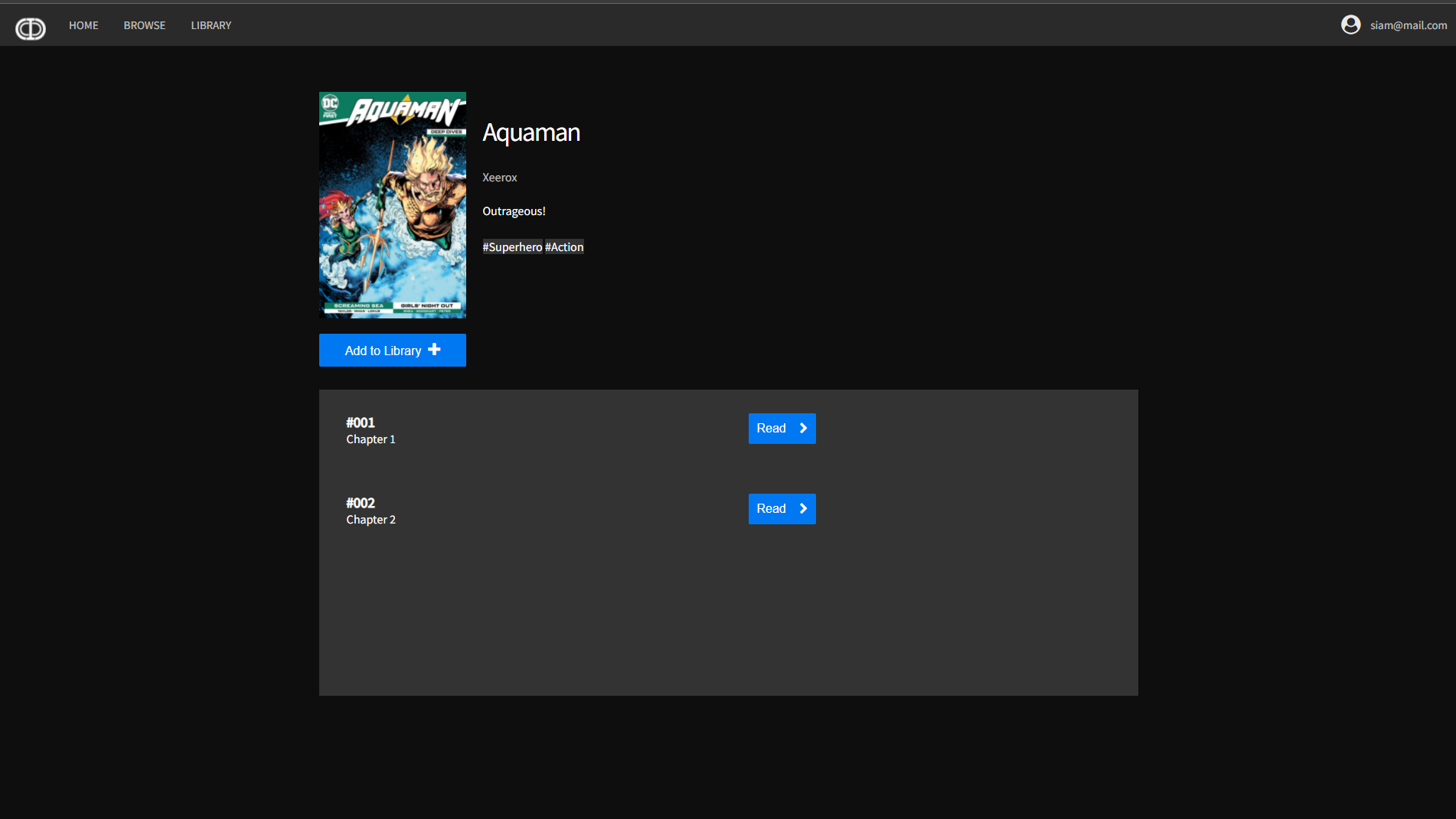Screen dimensions: 1456x819
Task: Open the user profile avatar icon
Action: (x=1350, y=25)
